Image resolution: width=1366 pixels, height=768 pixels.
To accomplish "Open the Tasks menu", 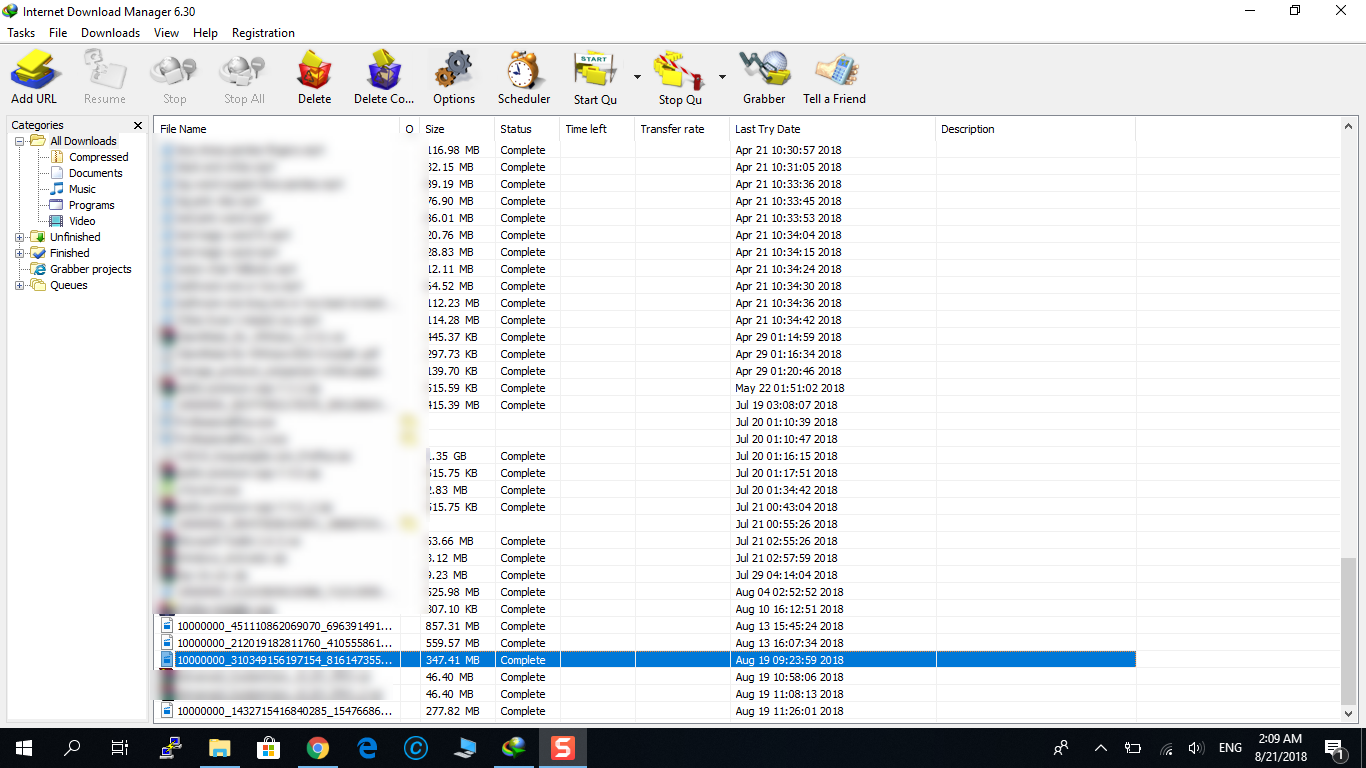I will click(x=21, y=33).
